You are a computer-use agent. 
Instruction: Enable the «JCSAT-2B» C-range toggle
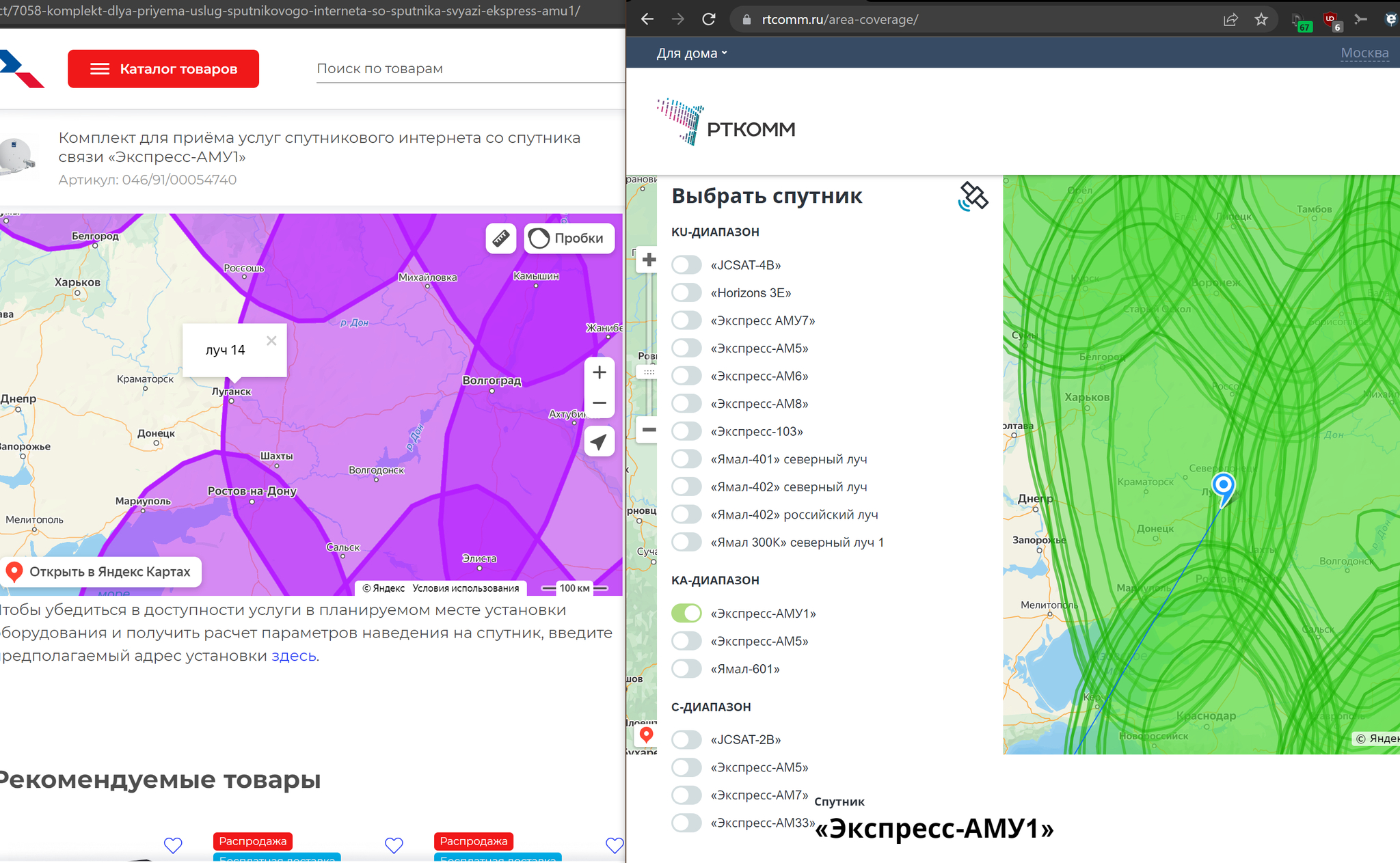[x=686, y=739]
